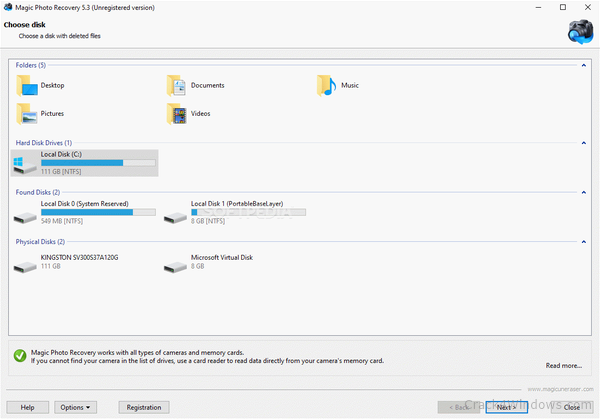600x419 pixels.
Task: Collapse the Hard Disk Drives section
Action: tap(584, 143)
